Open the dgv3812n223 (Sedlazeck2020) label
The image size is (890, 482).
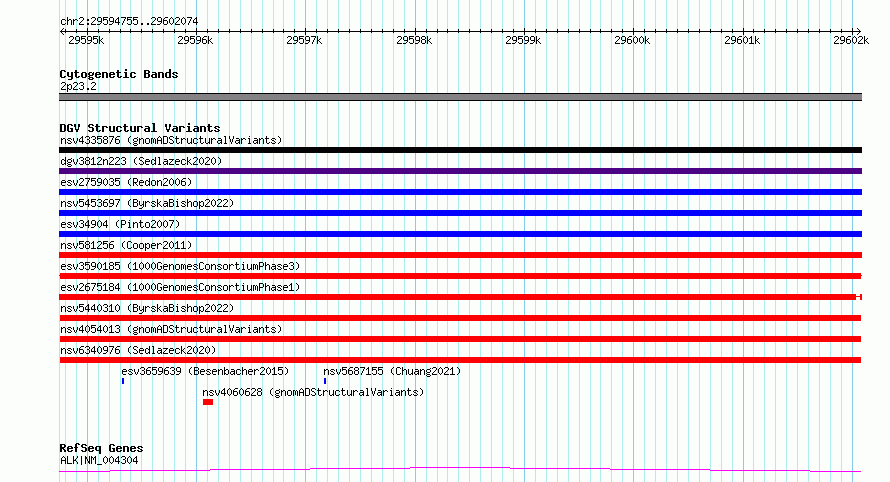[x=141, y=161]
